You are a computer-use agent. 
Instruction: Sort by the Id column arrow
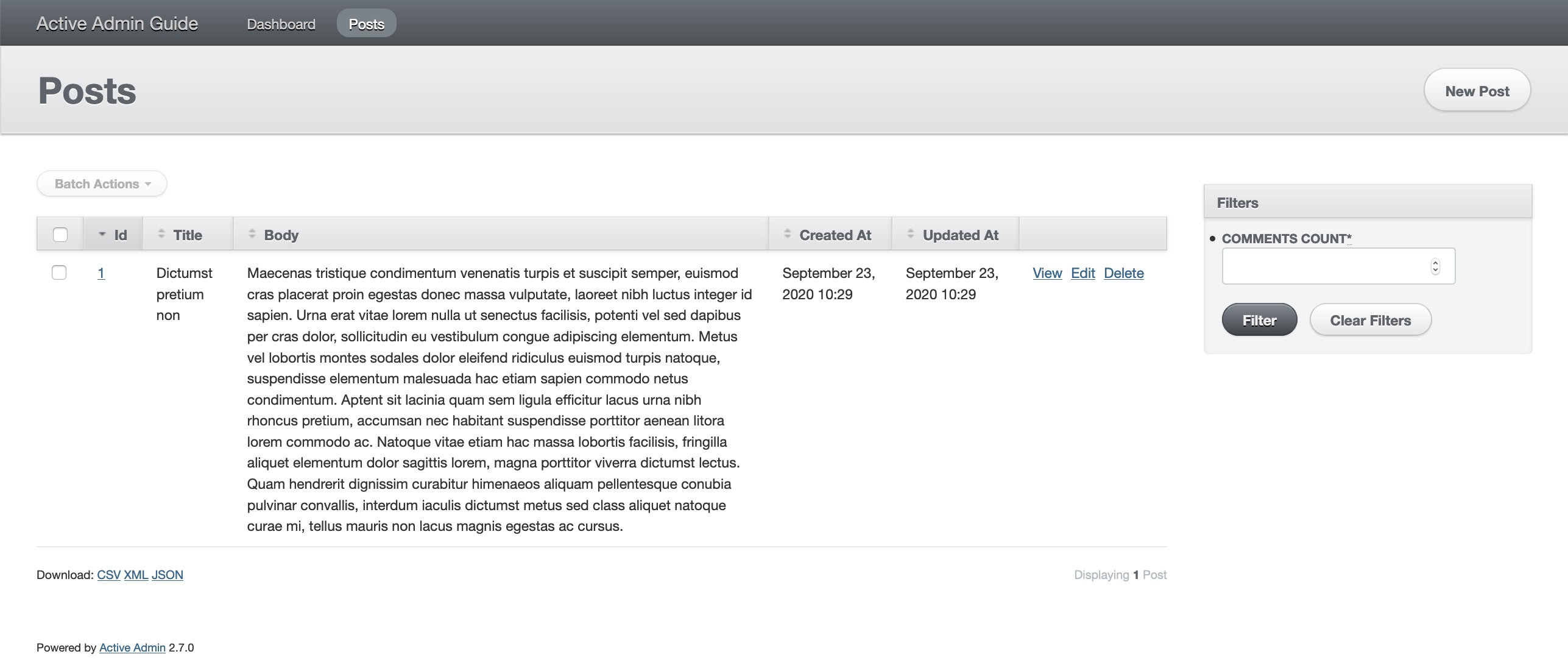point(102,234)
